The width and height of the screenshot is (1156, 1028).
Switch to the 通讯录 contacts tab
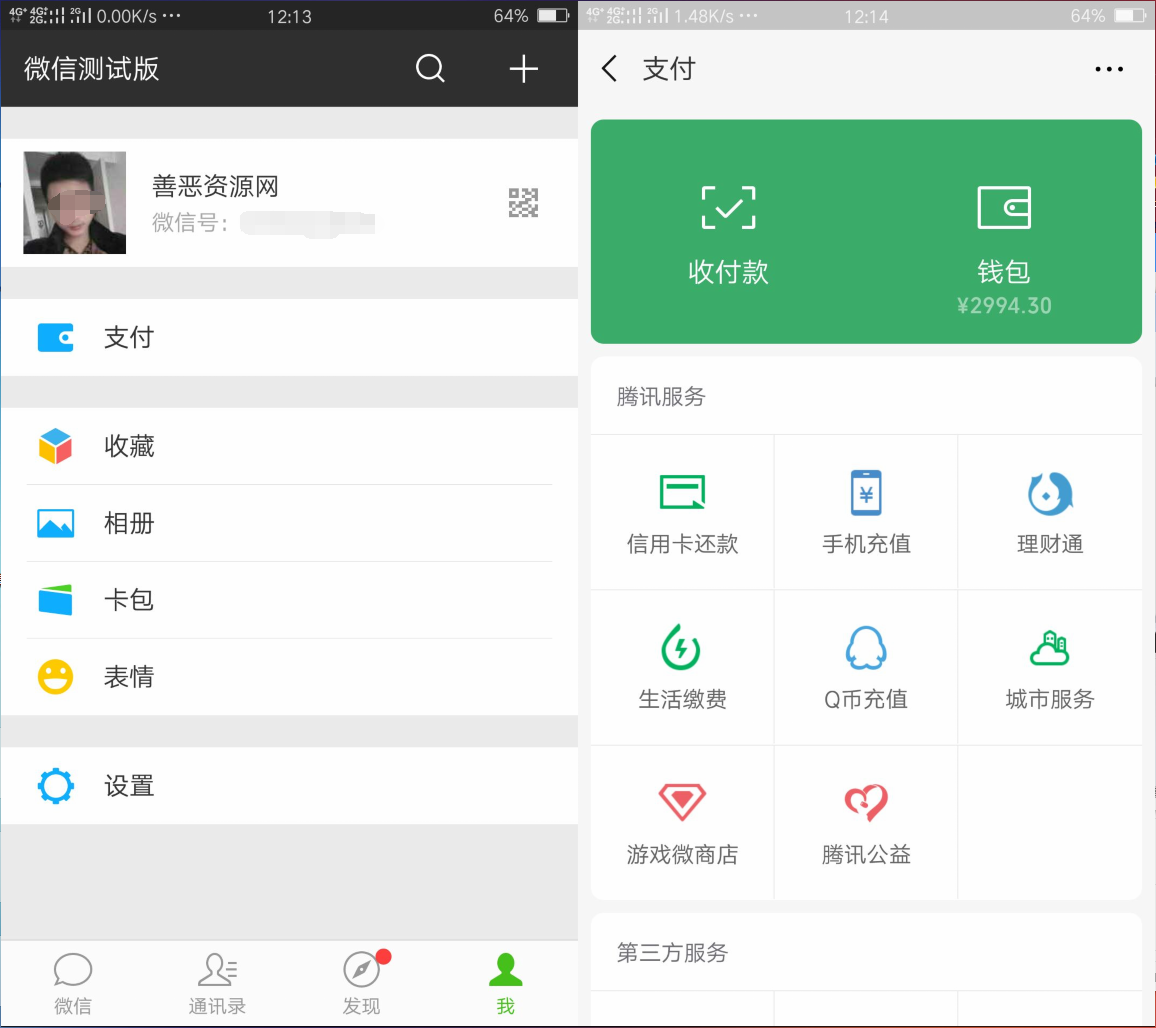(217, 983)
